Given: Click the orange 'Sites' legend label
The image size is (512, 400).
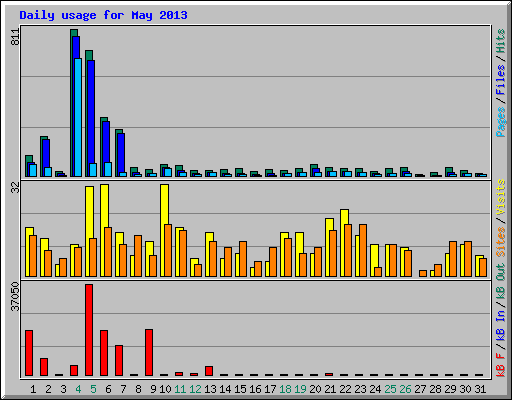Looking at the screenshot, I should (500, 241).
